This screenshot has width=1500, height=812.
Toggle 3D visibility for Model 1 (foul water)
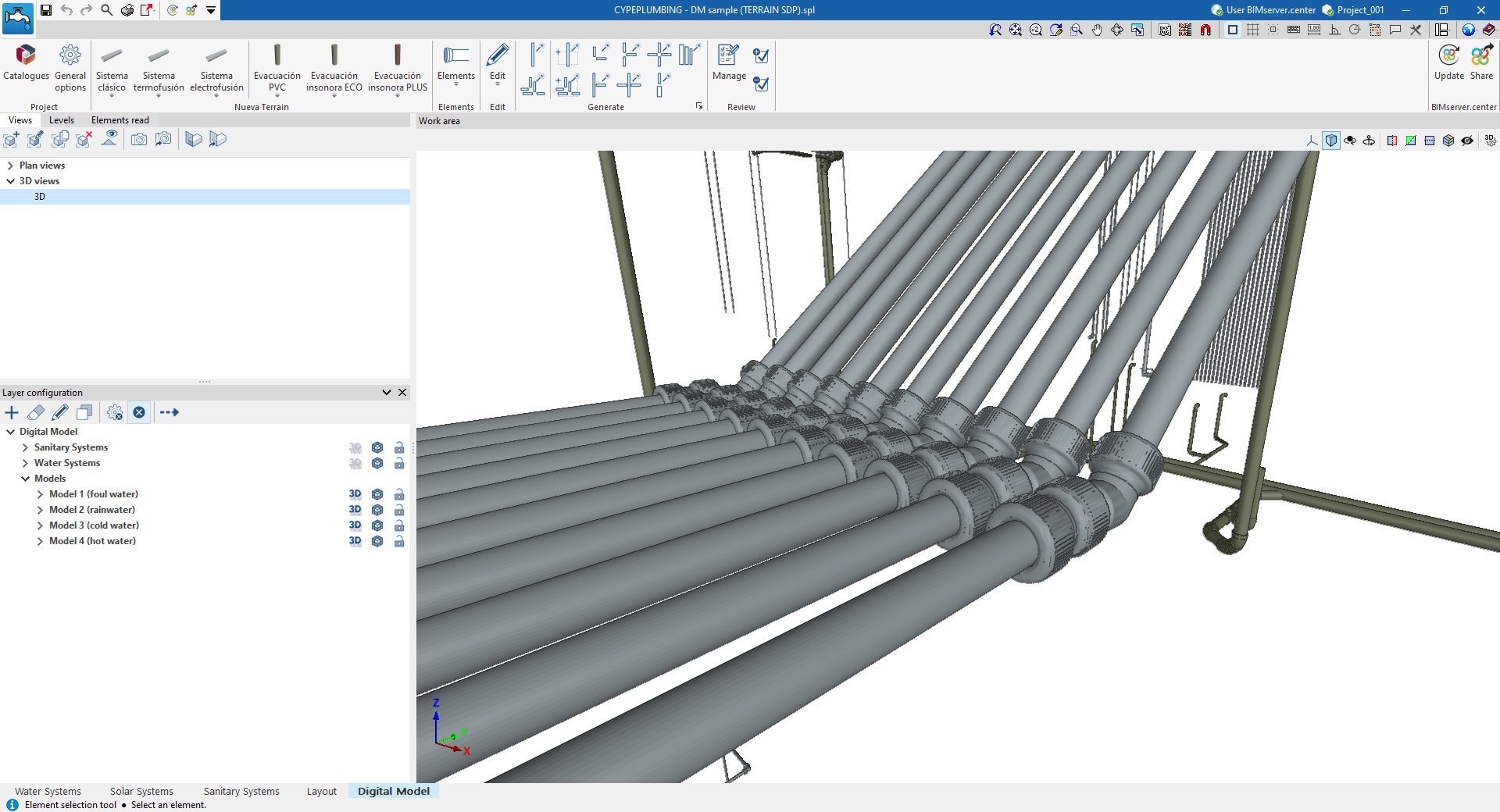pos(355,494)
